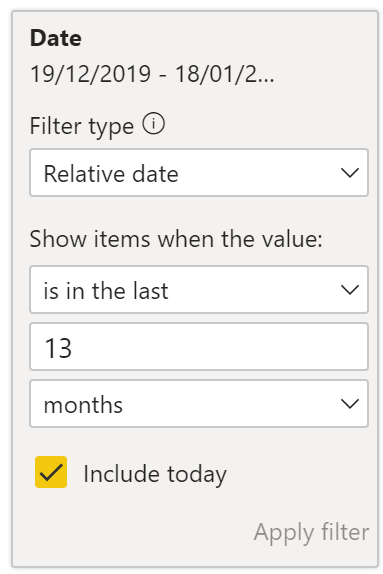
Task: Click the 'is in the last' text in the selector
Action: pyautogui.click(x=106, y=291)
